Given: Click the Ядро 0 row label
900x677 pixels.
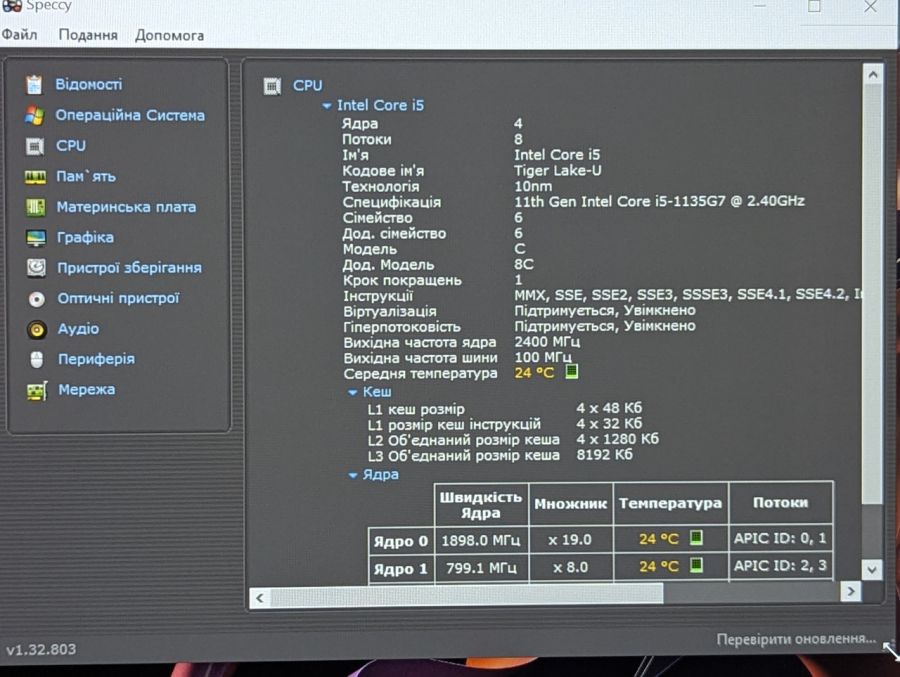Looking at the screenshot, I should pos(401,541).
